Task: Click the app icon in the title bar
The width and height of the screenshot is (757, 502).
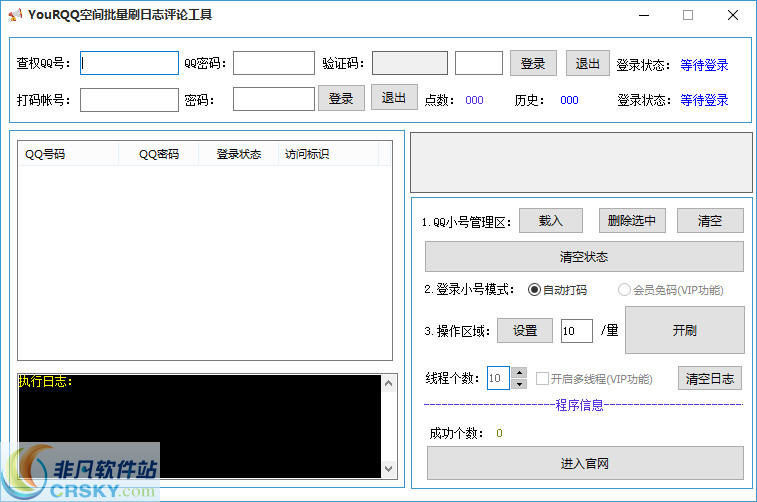Action: pyautogui.click(x=15, y=15)
